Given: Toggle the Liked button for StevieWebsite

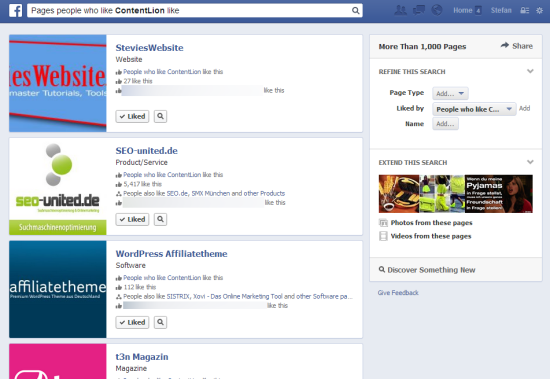Looking at the screenshot, I should (132, 116).
